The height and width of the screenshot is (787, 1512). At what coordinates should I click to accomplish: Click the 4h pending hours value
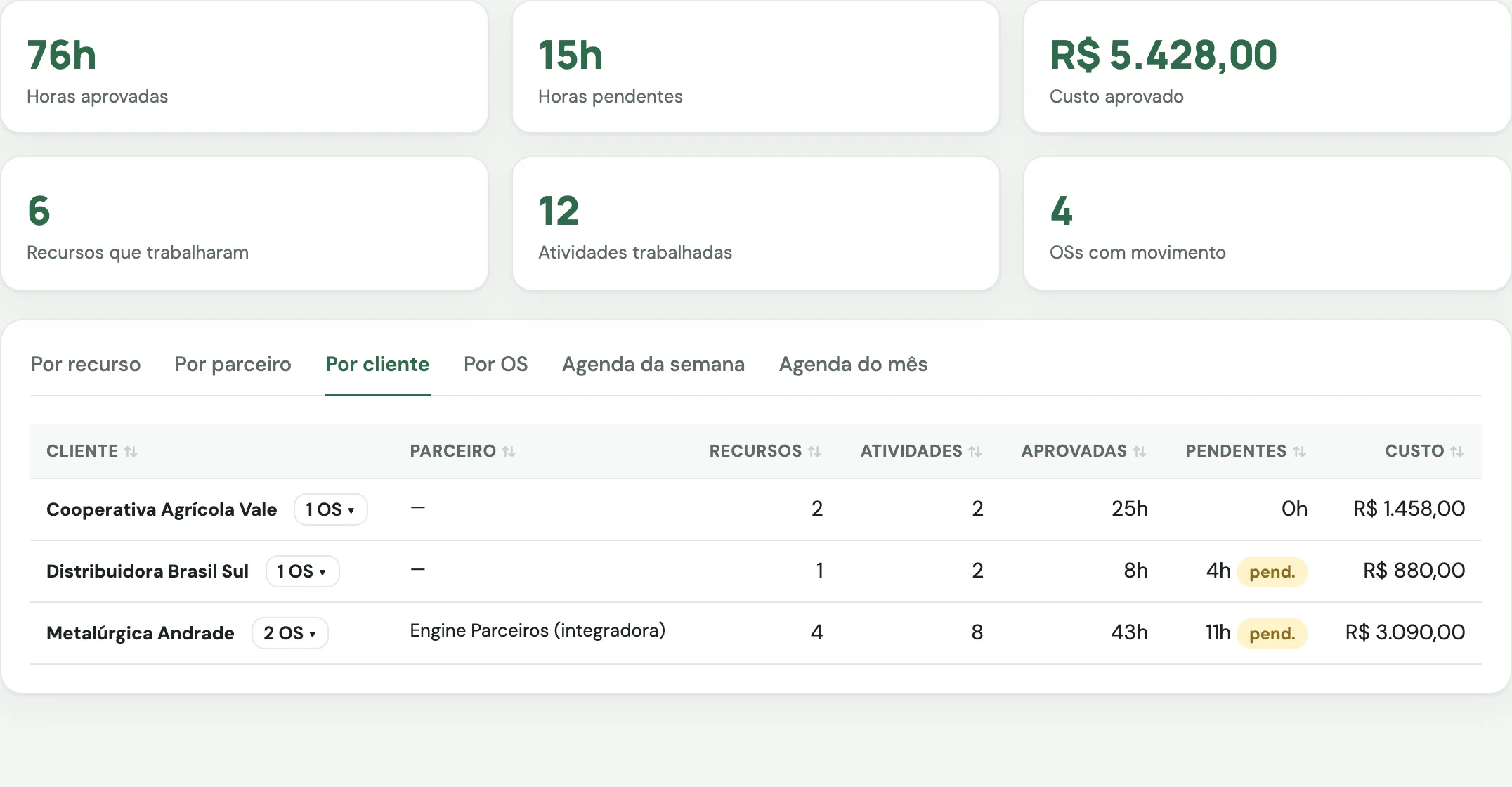tap(1218, 571)
